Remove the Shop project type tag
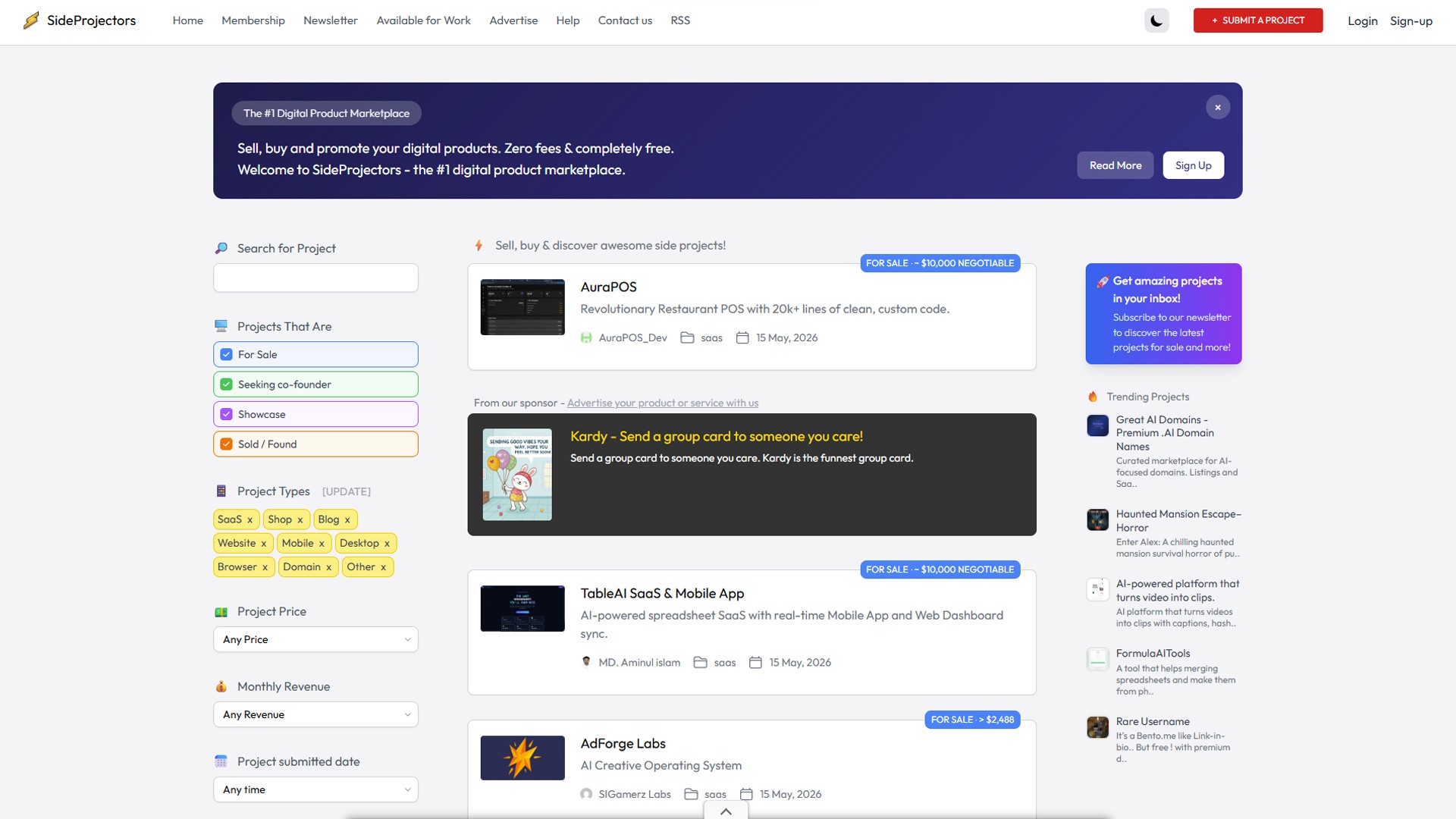 (300, 520)
